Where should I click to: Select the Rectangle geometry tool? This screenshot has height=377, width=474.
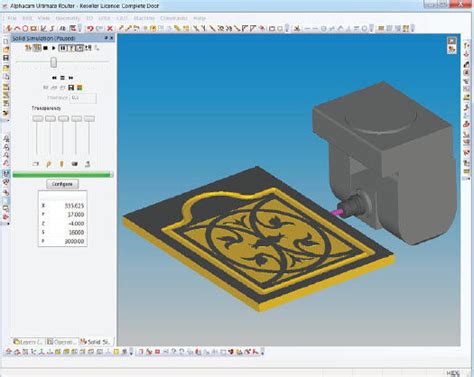coord(33,29)
